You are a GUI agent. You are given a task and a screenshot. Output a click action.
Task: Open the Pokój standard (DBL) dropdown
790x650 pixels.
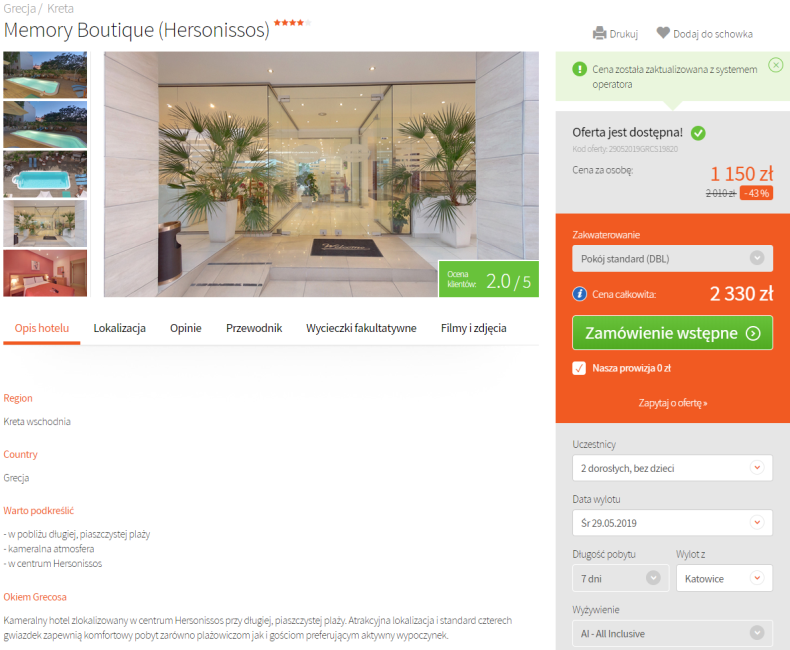(672, 258)
